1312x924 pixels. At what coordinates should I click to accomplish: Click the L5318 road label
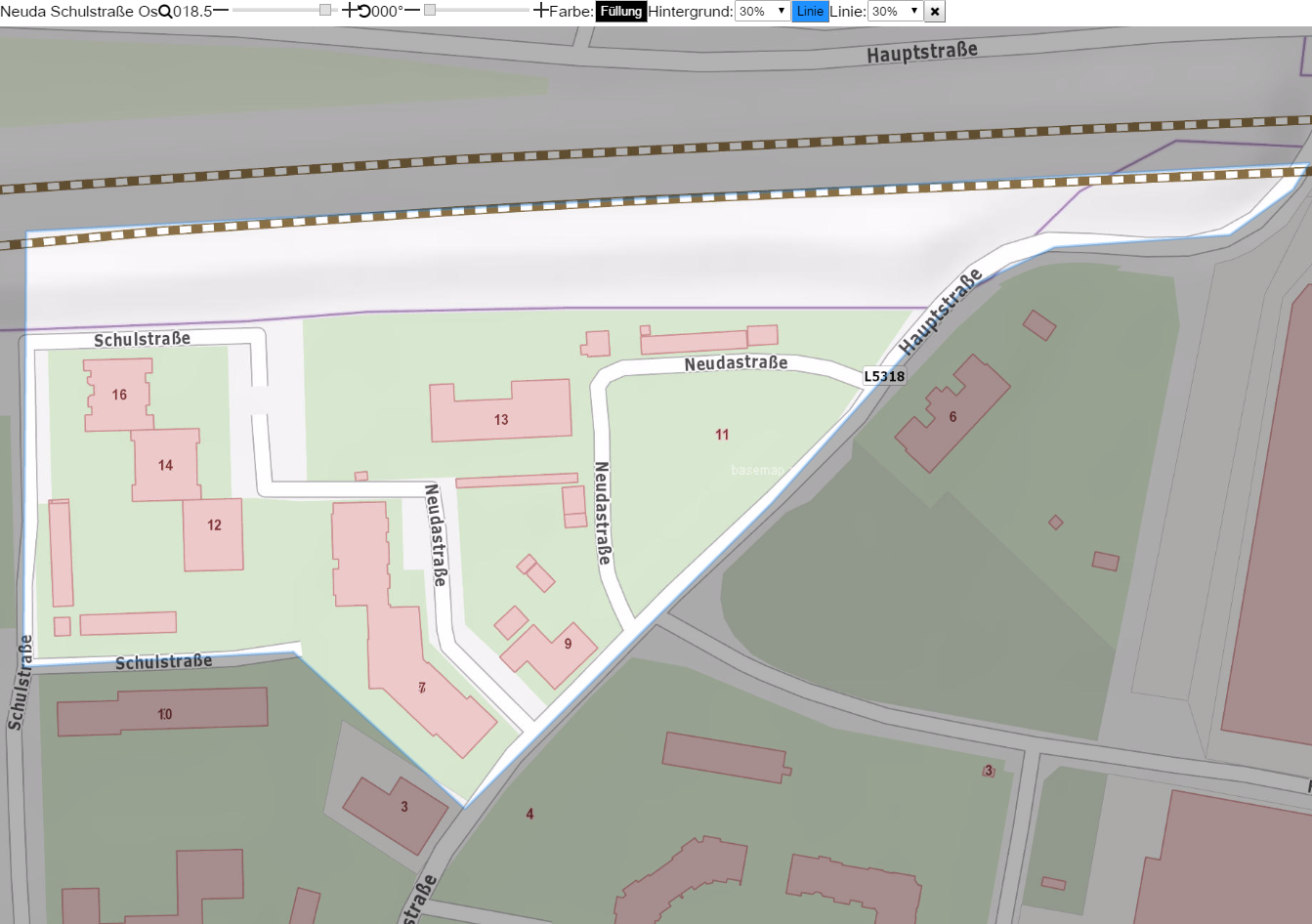coord(884,376)
